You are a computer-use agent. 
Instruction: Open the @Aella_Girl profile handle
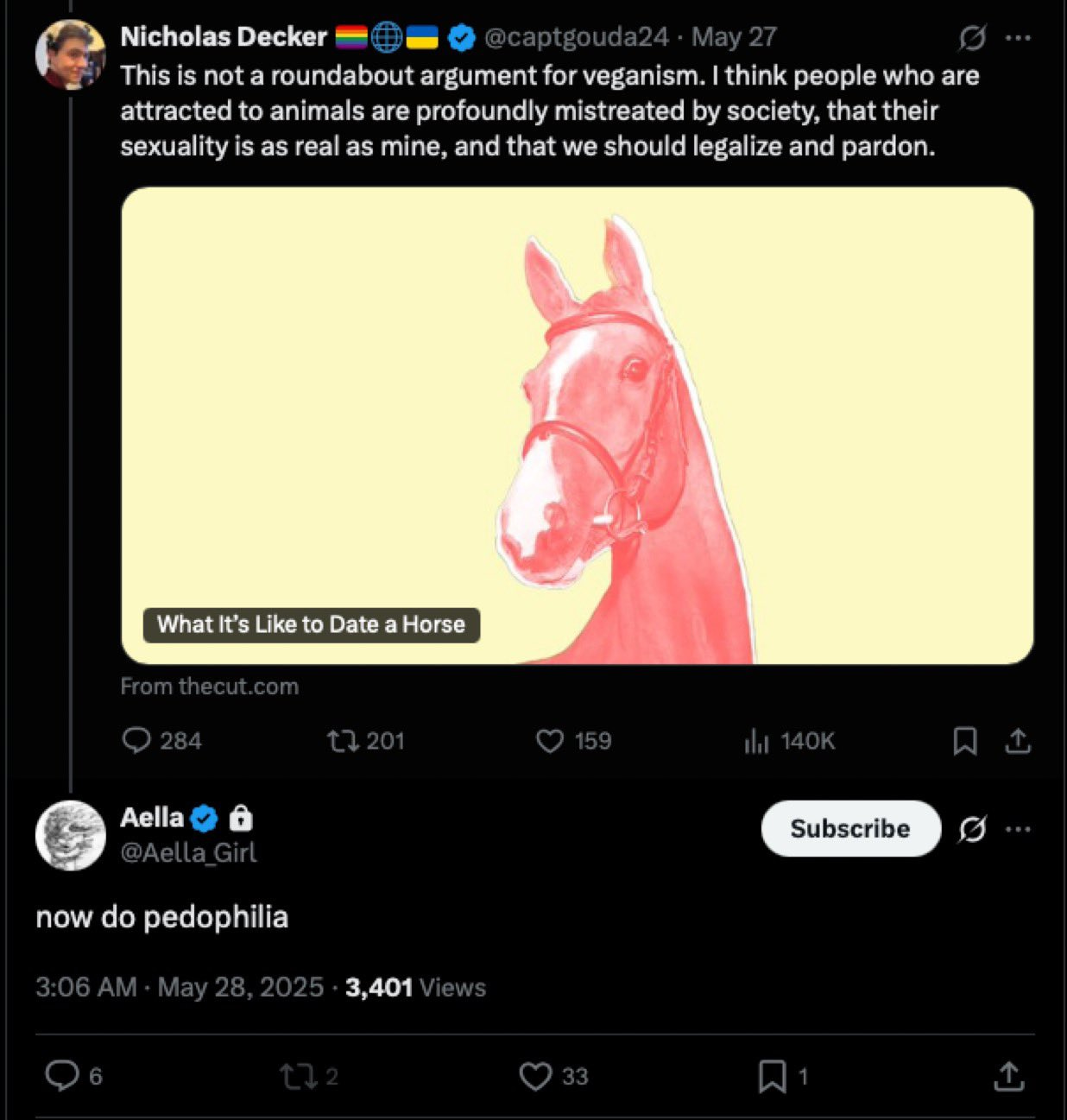188,853
